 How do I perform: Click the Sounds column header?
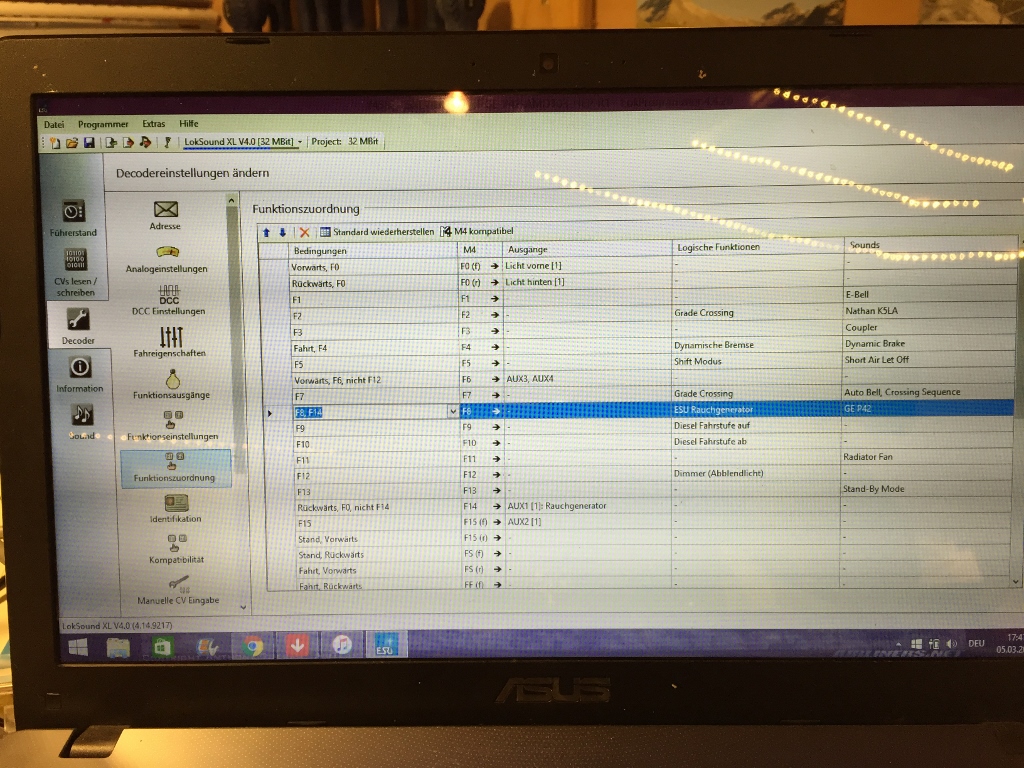click(x=929, y=245)
